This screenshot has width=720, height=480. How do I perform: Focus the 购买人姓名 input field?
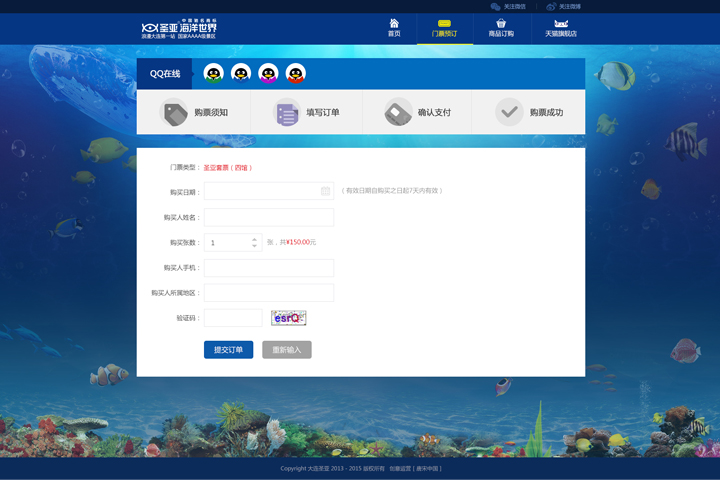(x=268, y=217)
